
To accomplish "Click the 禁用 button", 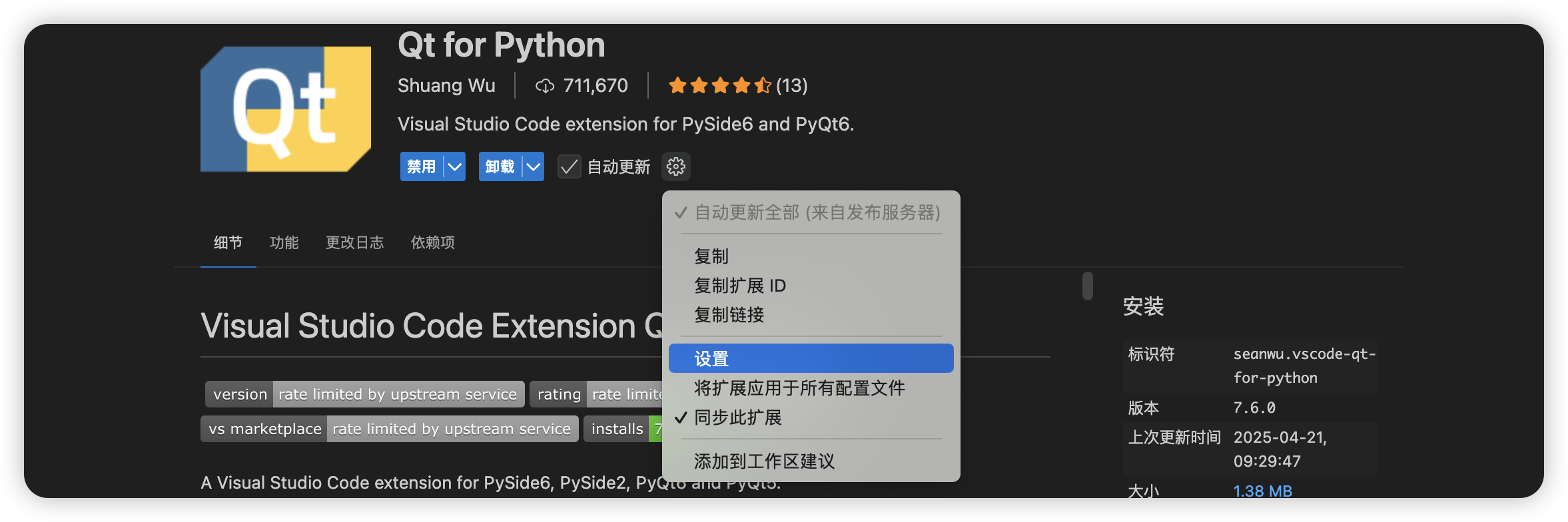I will coord(422,166).
